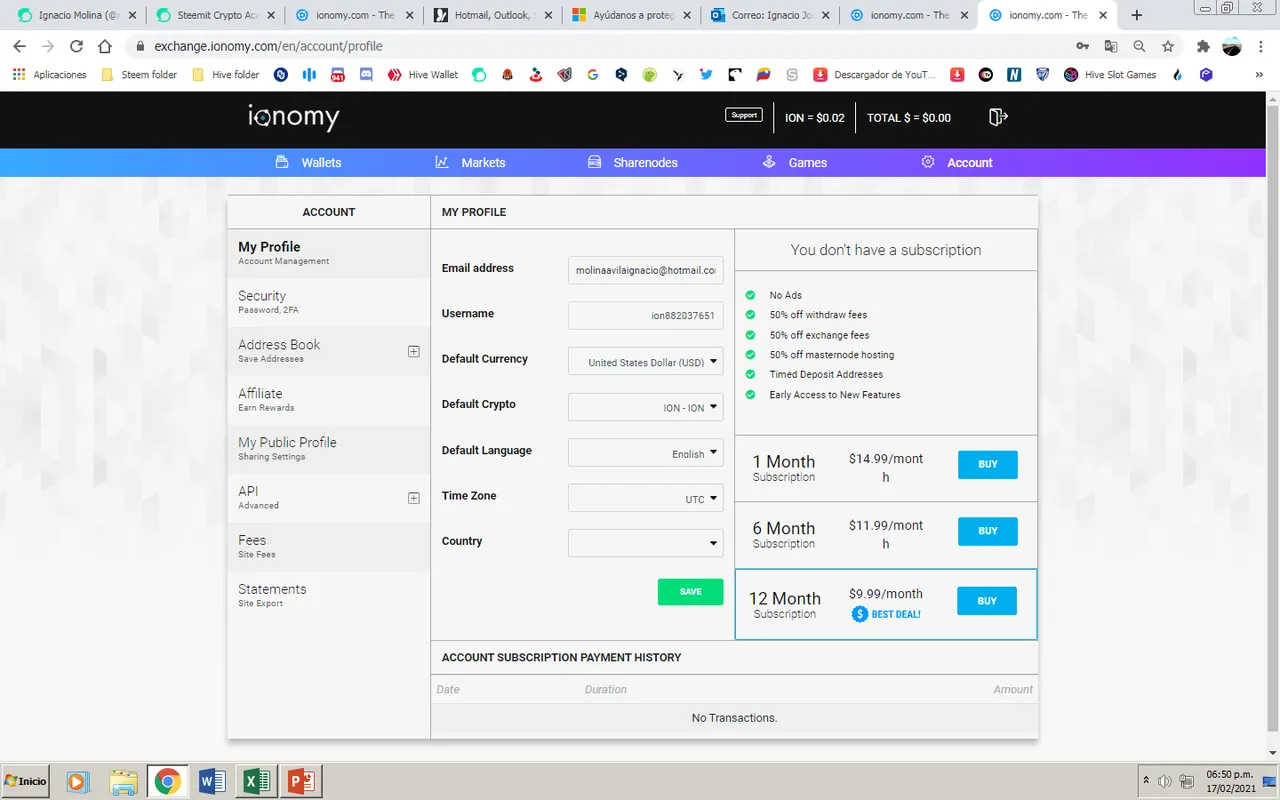The image size is (1280, 800).
Task: Open Address Book section
Action: 329,351
